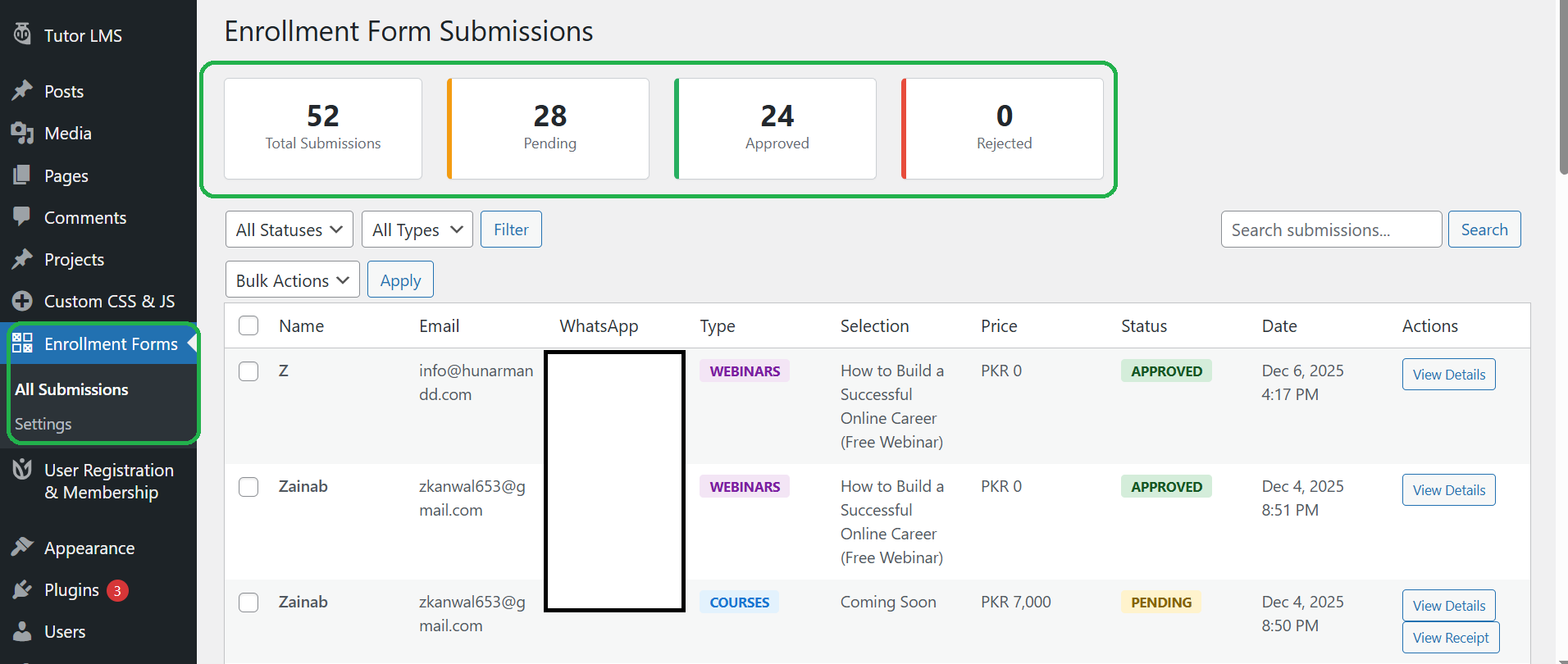The width and height of the screenshot is (1568, 664).
Task: Open the All Statuses dropdown
Action: pos(289,230)
